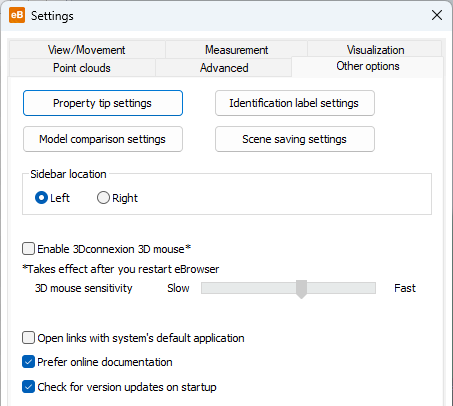The width and height of the screenshot is (453, 406).
Task: Switch to the View/Movement tab
Action: point(87,50)
